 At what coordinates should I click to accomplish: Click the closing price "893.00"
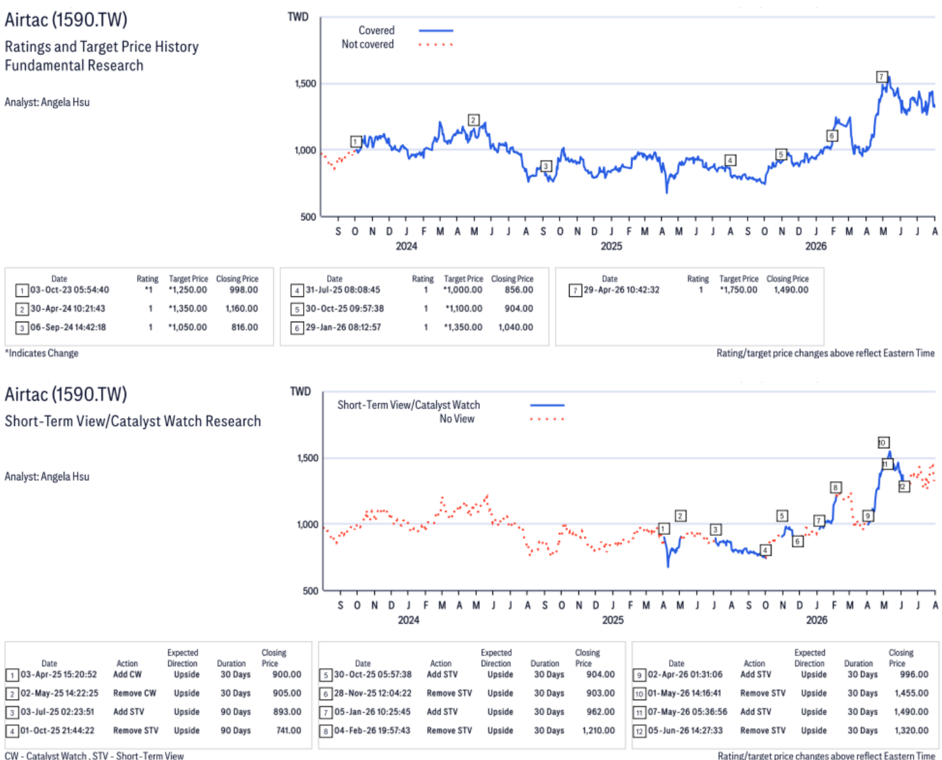287,712
